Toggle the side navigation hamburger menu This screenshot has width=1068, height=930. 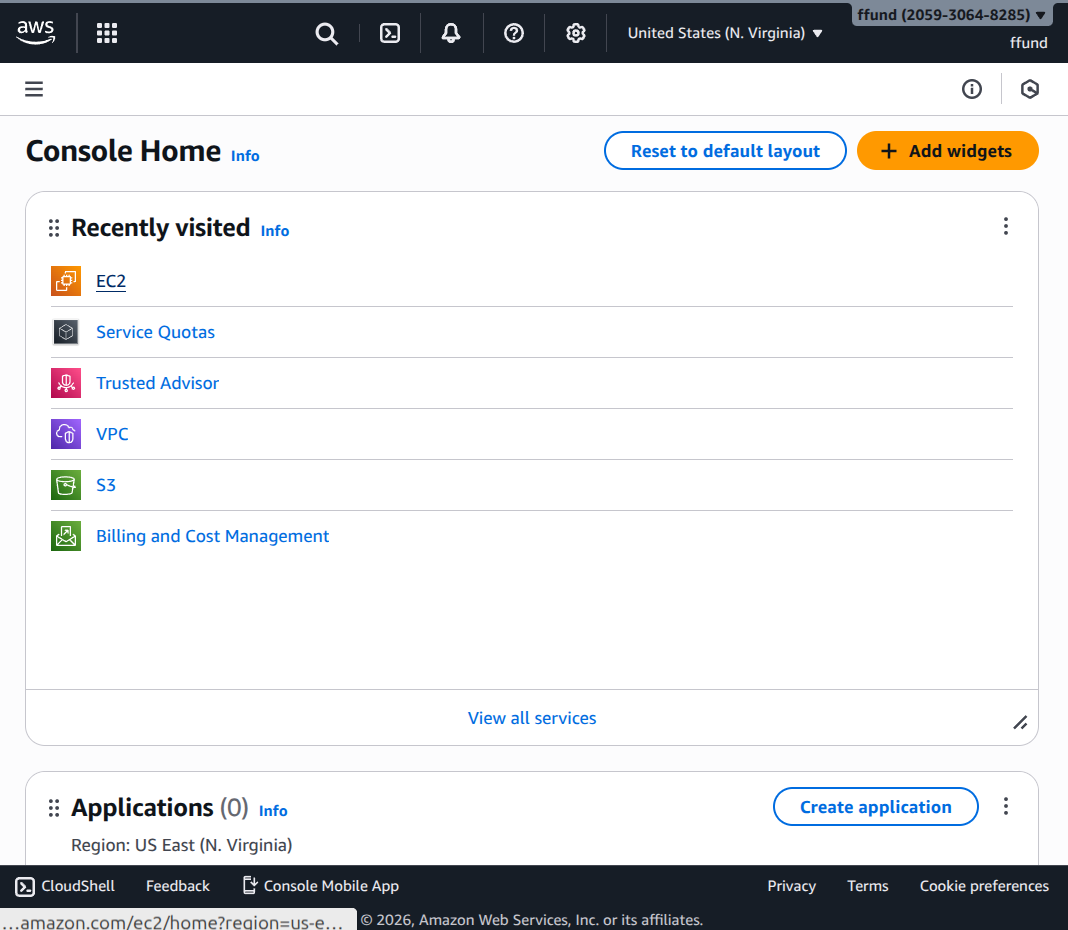click(34, 89)
